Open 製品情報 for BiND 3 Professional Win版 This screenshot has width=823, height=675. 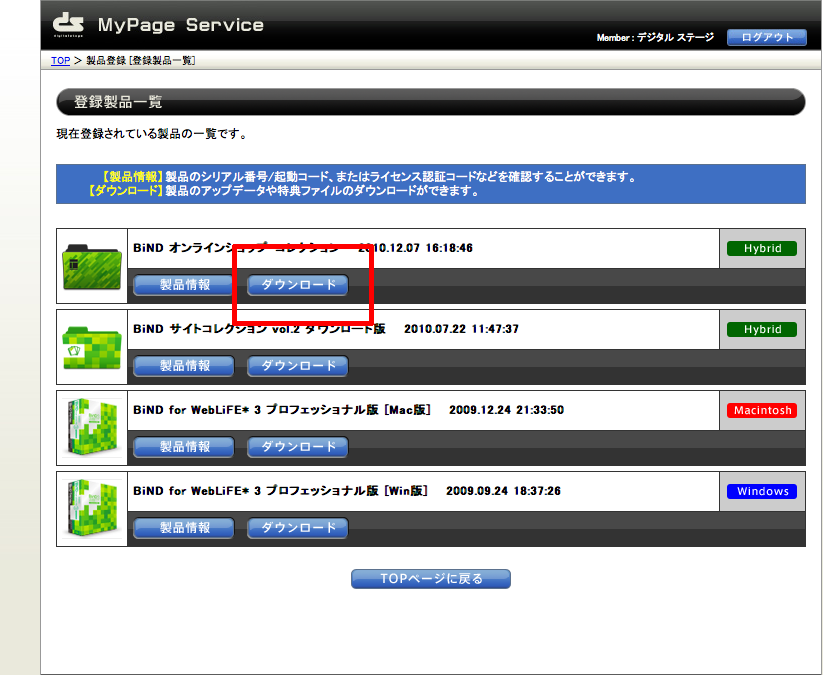[184, 528]
